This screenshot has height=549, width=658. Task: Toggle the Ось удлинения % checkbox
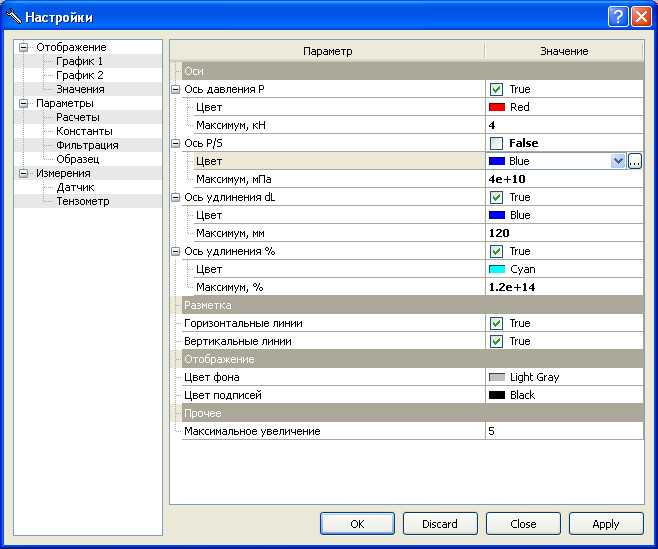496,251
